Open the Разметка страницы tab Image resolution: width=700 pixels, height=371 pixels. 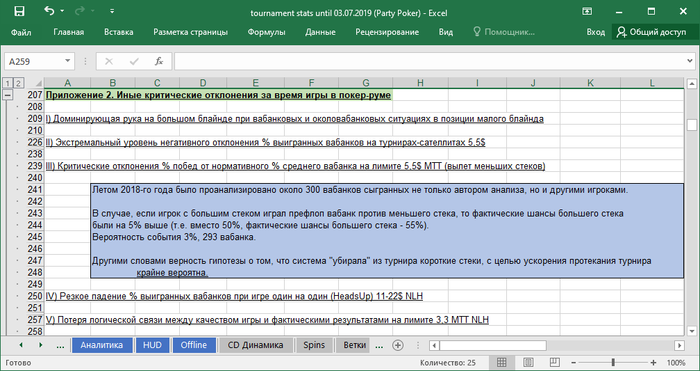click(x=191, y=32)
